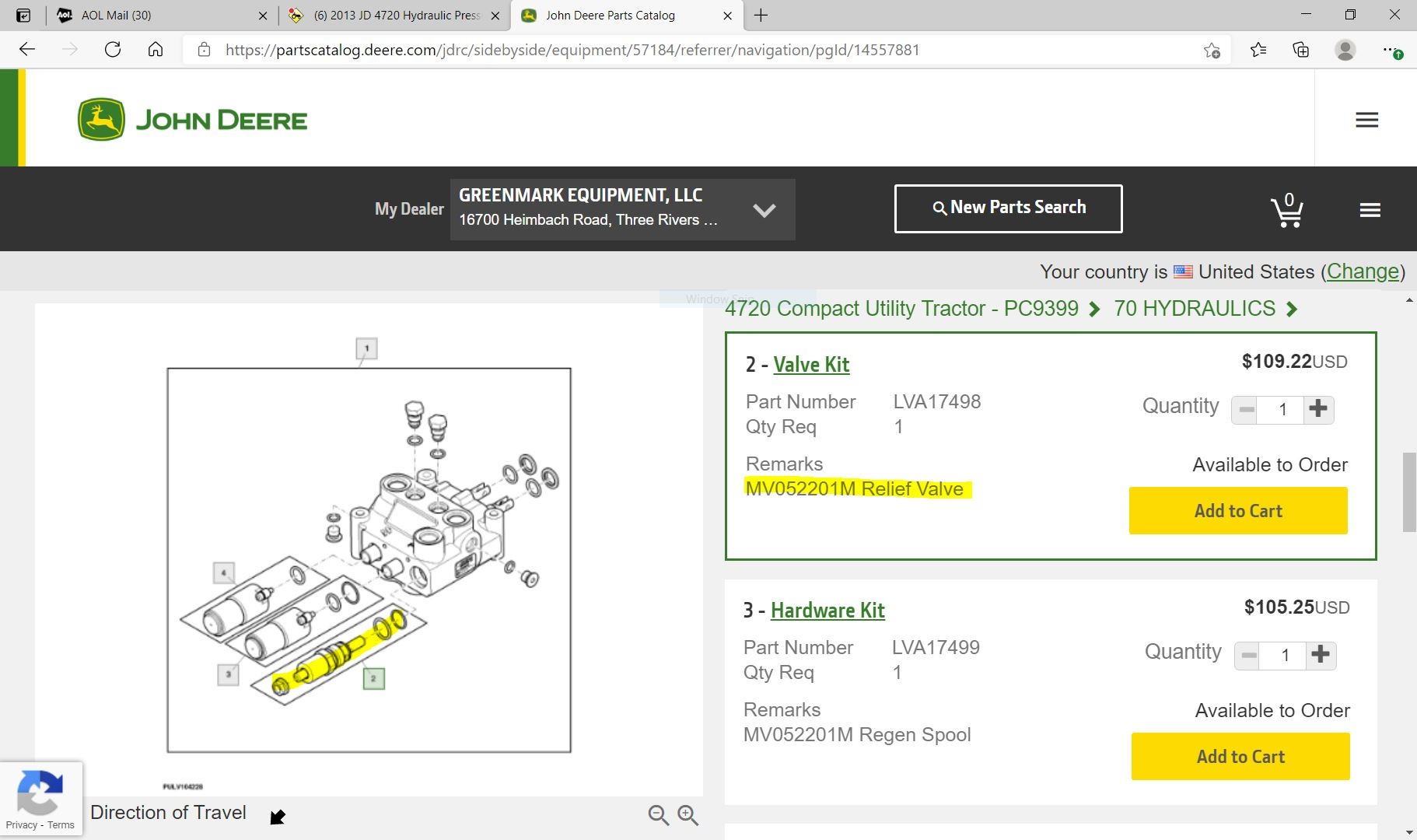Screen dimensions: 1417x840
Task: Zoom out the parts diagram
Action: coord(658,814)
